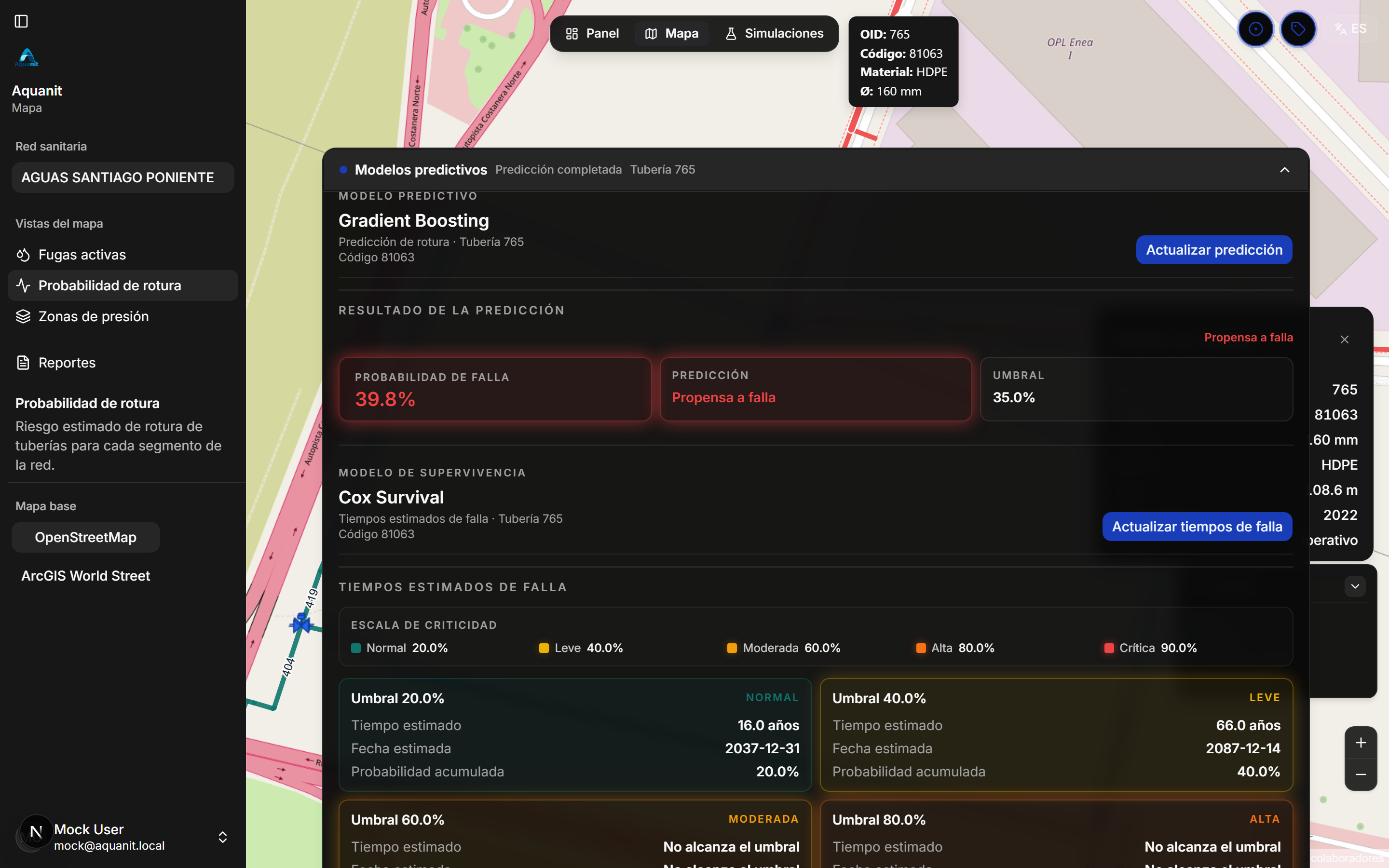Open the AGUAS SANTIAGO PONIENTE network selector
The width and height of the screenshot is (1389, 868).
(x=123, y=177)
